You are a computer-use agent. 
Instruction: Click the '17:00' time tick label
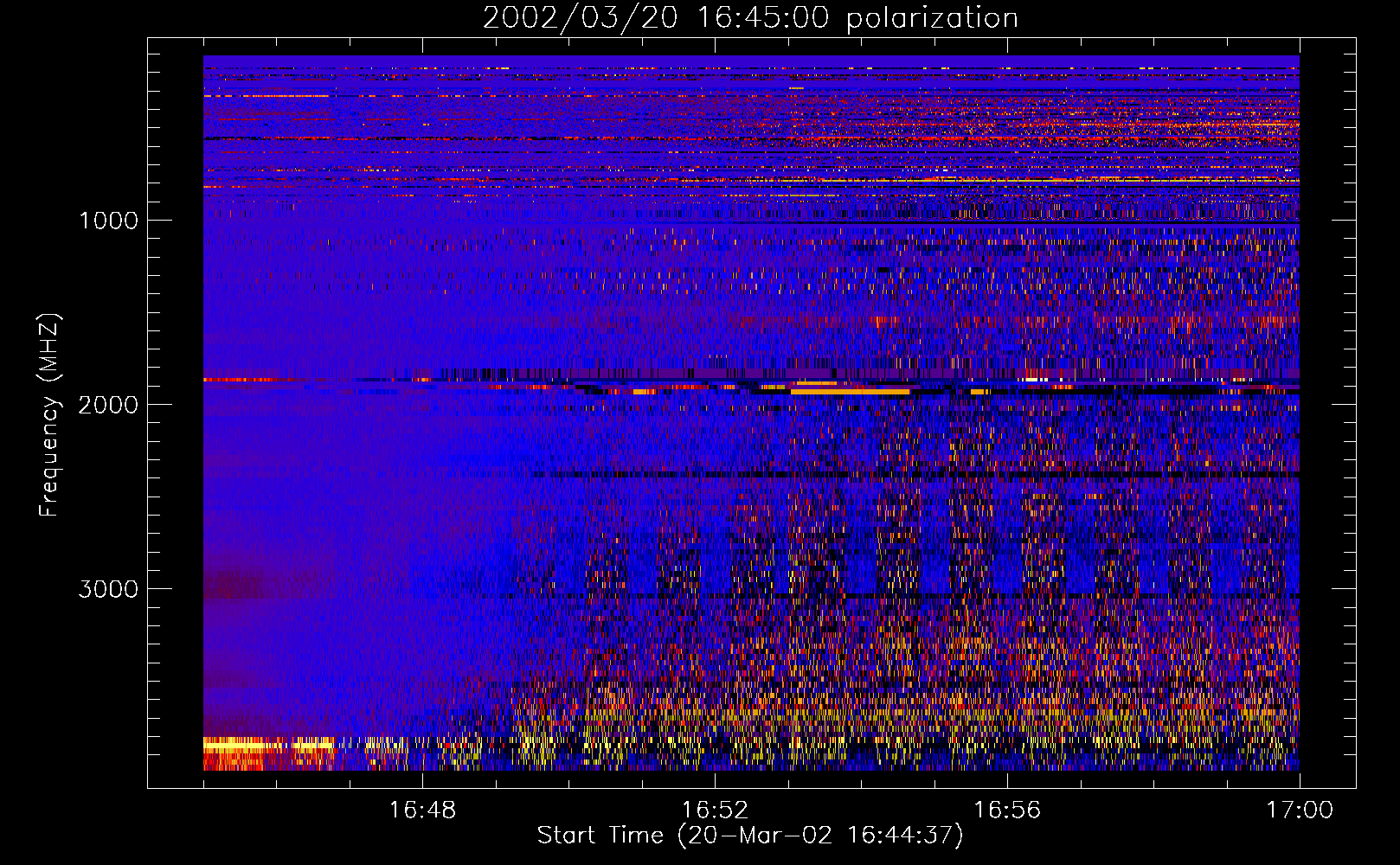[x=1300, y=811]
